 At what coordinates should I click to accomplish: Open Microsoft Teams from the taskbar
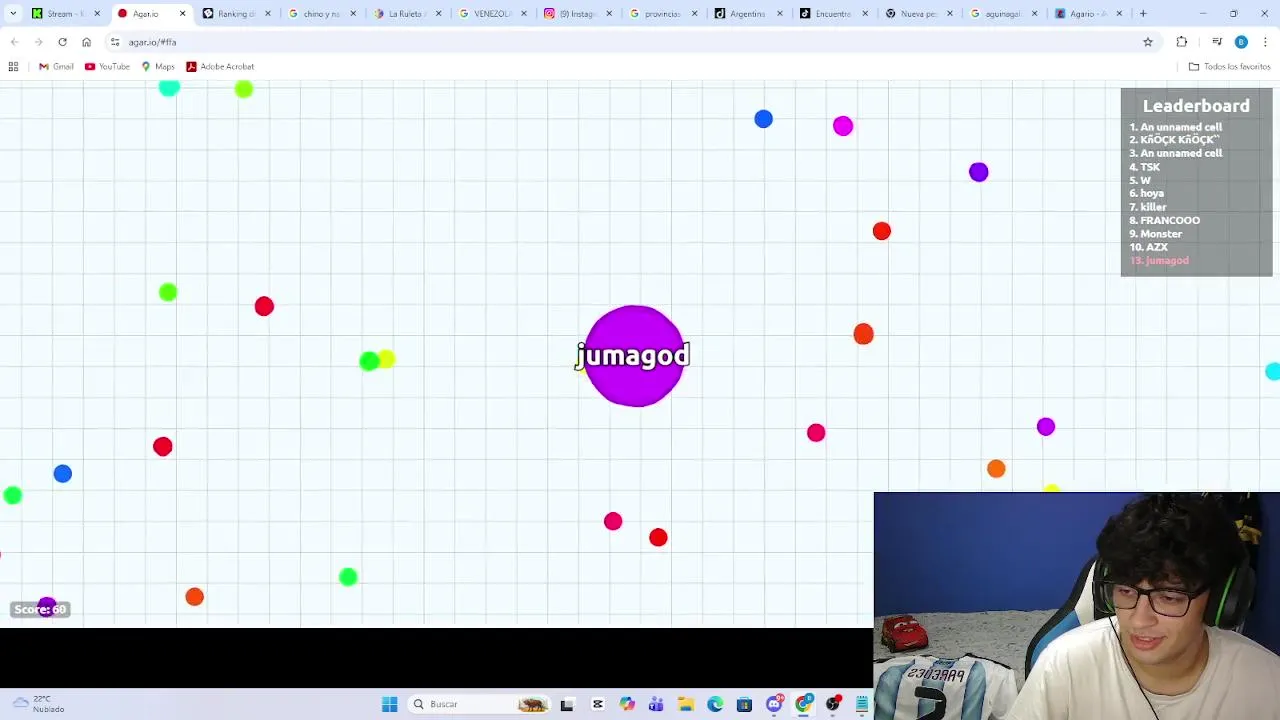pos(656,704)
